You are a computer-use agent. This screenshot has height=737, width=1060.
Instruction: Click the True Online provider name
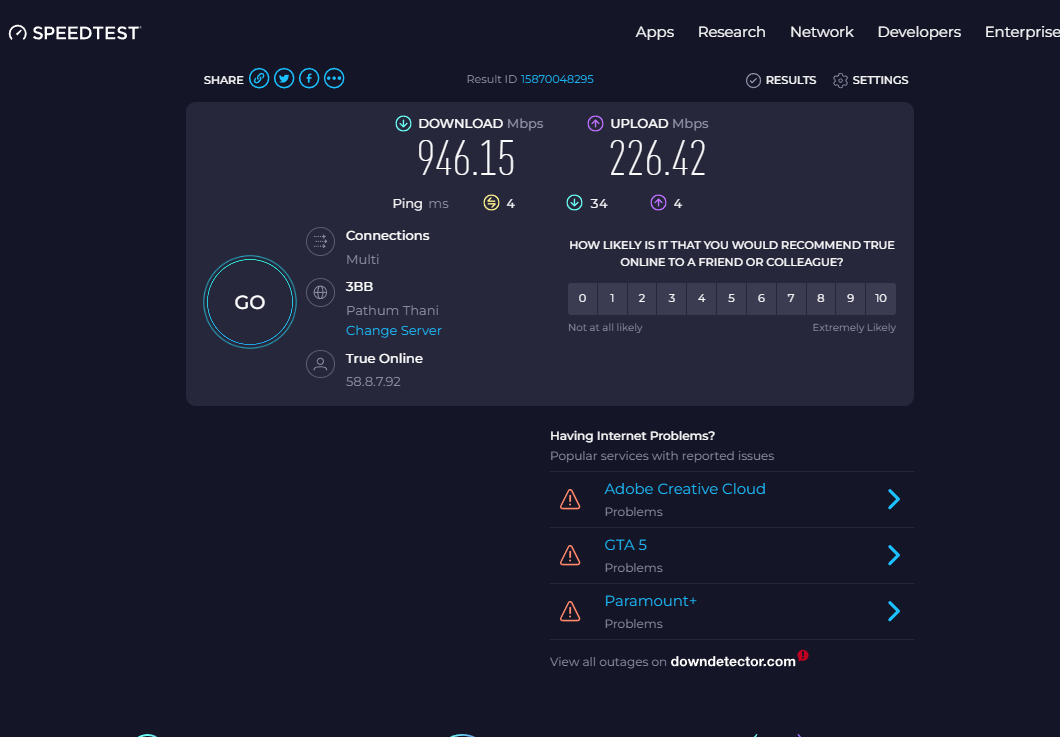pos(384,358)
